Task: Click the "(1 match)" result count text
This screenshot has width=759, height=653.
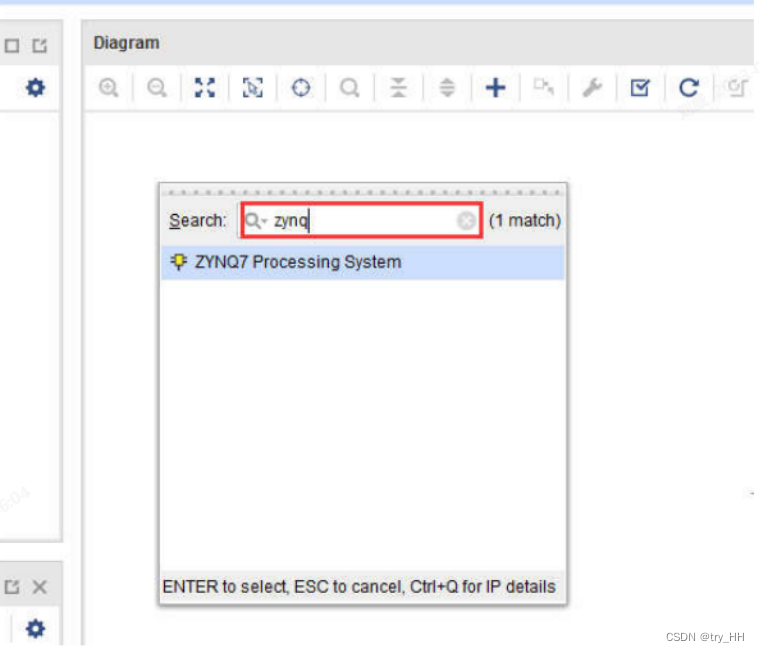Action: click(x=525, y=221)
